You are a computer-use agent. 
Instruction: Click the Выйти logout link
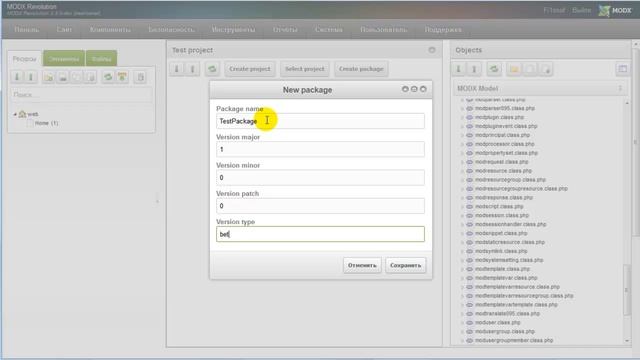point(581,10)
